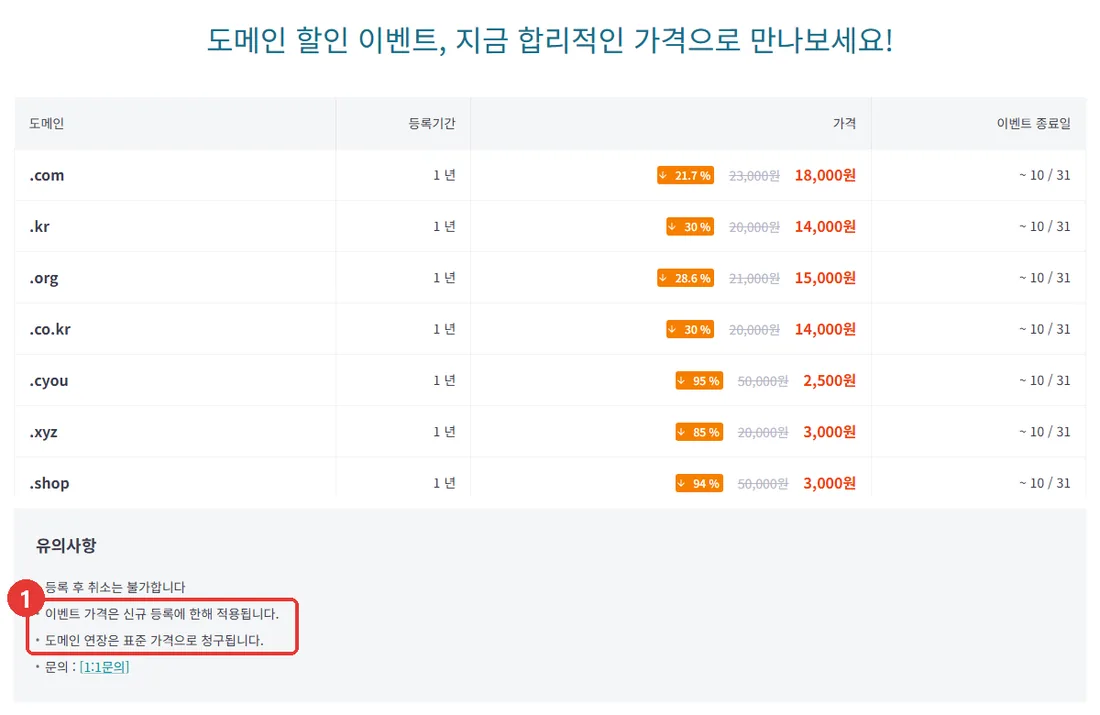The image size is (1100, 715).
Task: Click the 14,000원 price in .co.kr row
Action: [x=825, y=329]
